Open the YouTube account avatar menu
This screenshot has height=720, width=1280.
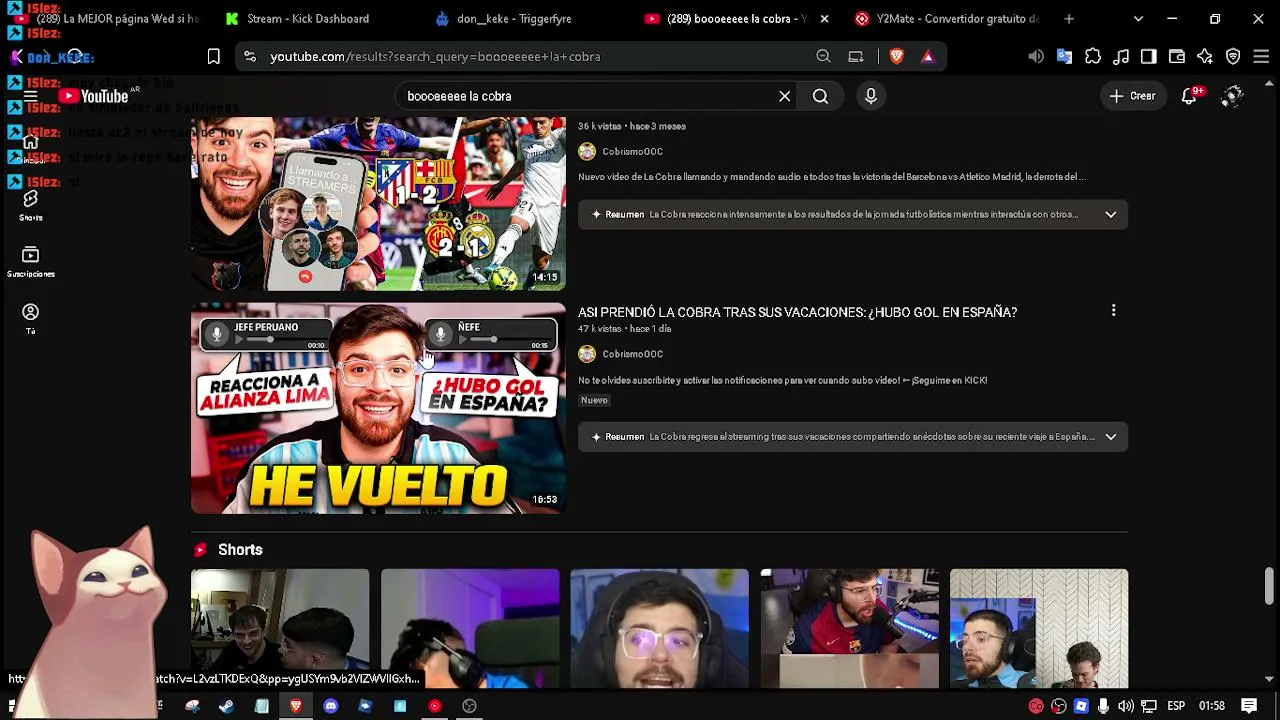[1232, 96]
